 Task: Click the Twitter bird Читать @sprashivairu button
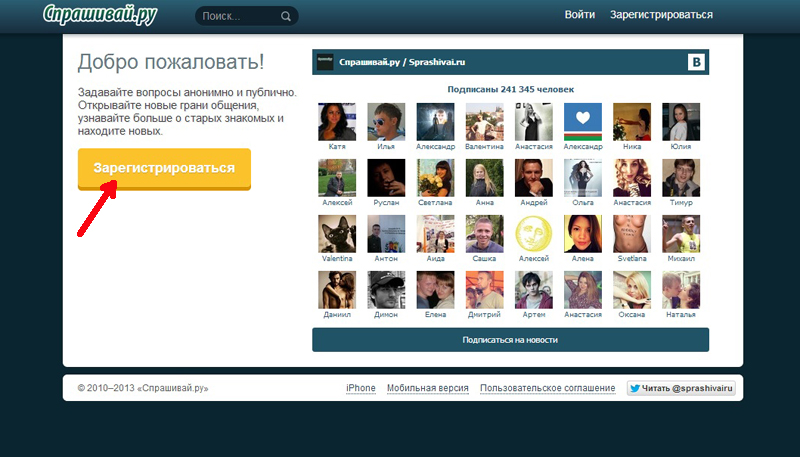pyautogui.click(x=681, y=388)
